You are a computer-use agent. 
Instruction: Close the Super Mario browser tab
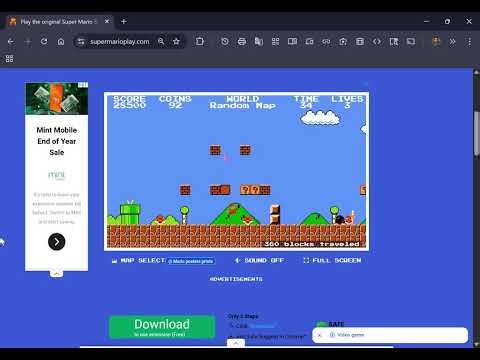point(107,21)
